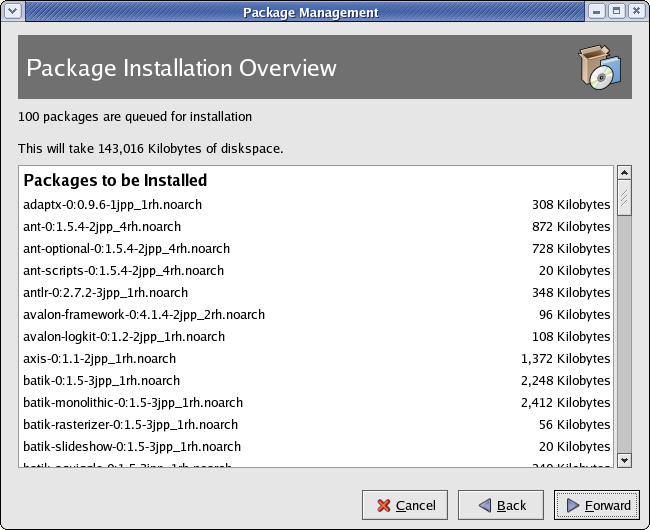
Task: Select the batik-slideshow package row
Action: point(132,447)
